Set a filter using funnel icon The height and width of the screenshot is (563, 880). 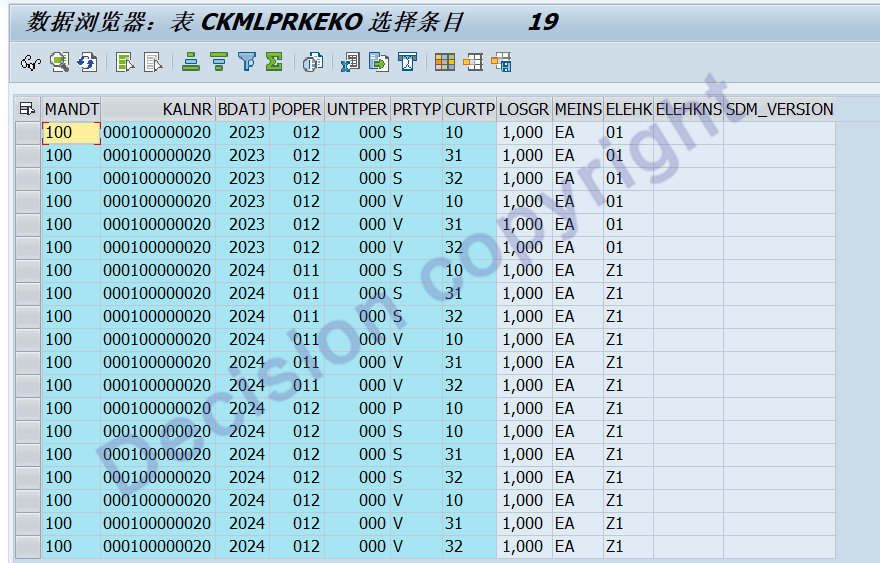247,63
